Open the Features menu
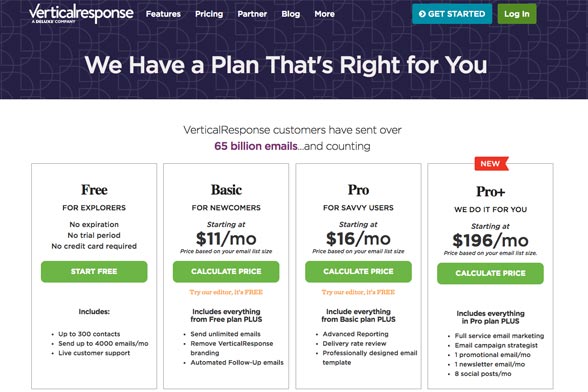The image size is (588, 392). click(163, 14)
